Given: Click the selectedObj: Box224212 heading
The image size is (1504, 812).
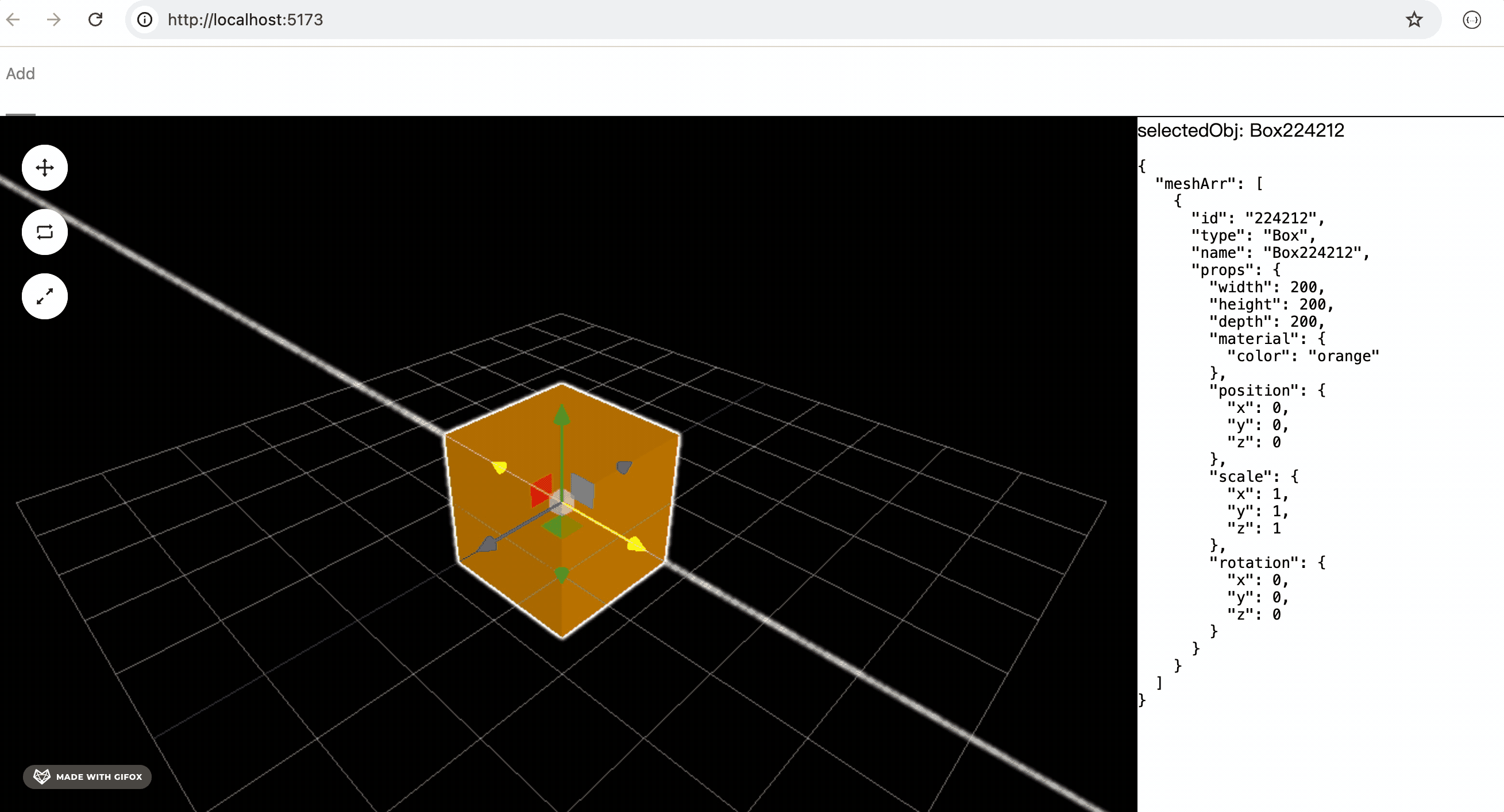Looking at the screenshot, I should tap(1241, 130).
